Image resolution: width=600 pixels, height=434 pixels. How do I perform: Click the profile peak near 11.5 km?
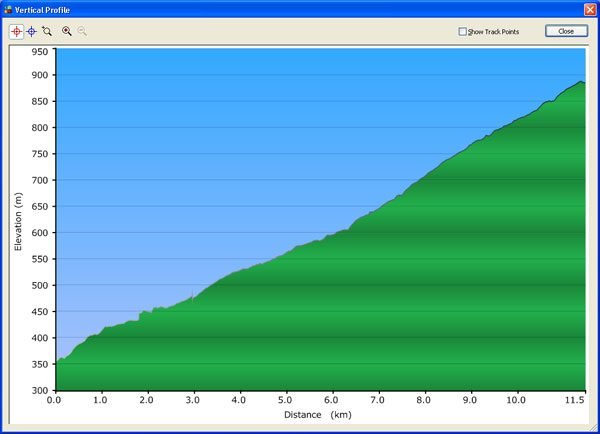pos(580,82)
